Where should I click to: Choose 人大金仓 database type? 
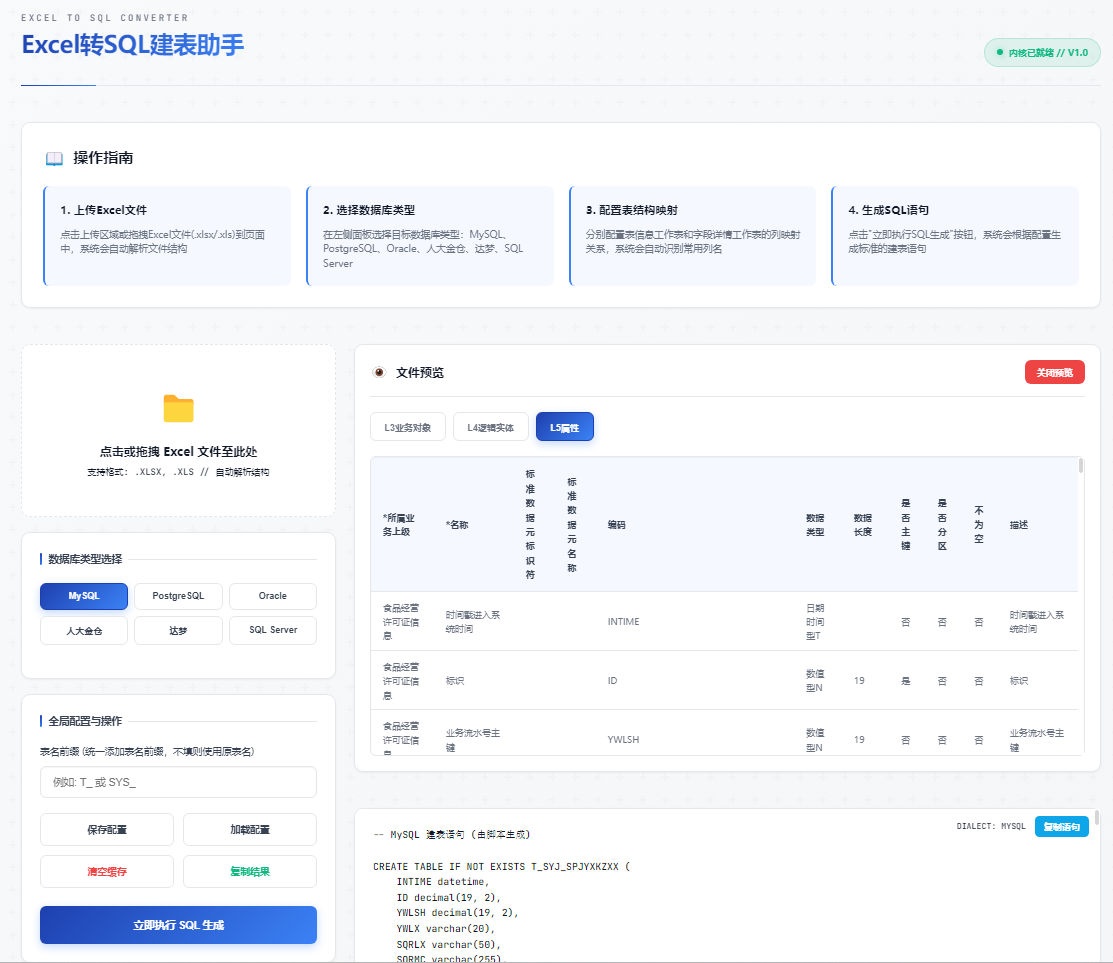pyautogui.click(x=84, y=630)
